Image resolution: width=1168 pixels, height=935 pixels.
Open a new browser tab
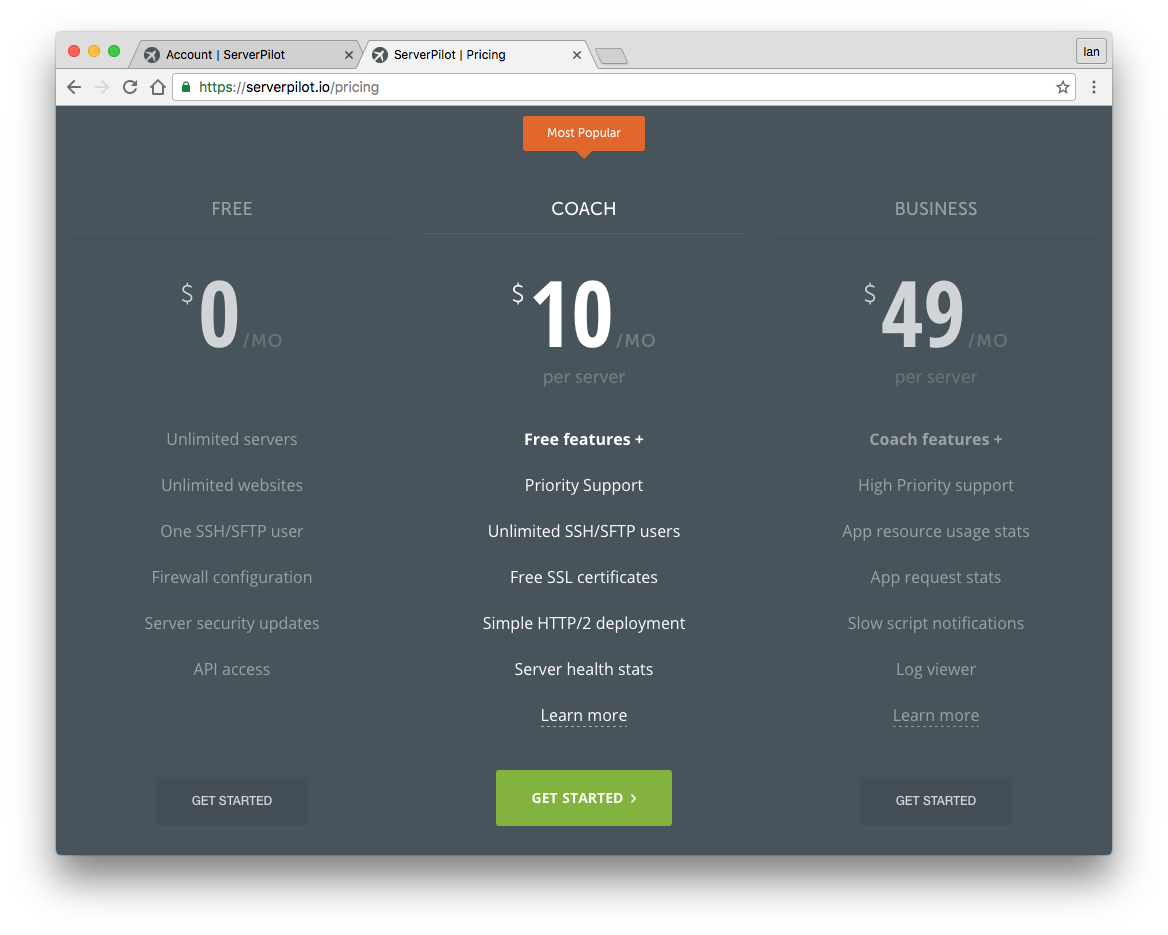point(612,56)
